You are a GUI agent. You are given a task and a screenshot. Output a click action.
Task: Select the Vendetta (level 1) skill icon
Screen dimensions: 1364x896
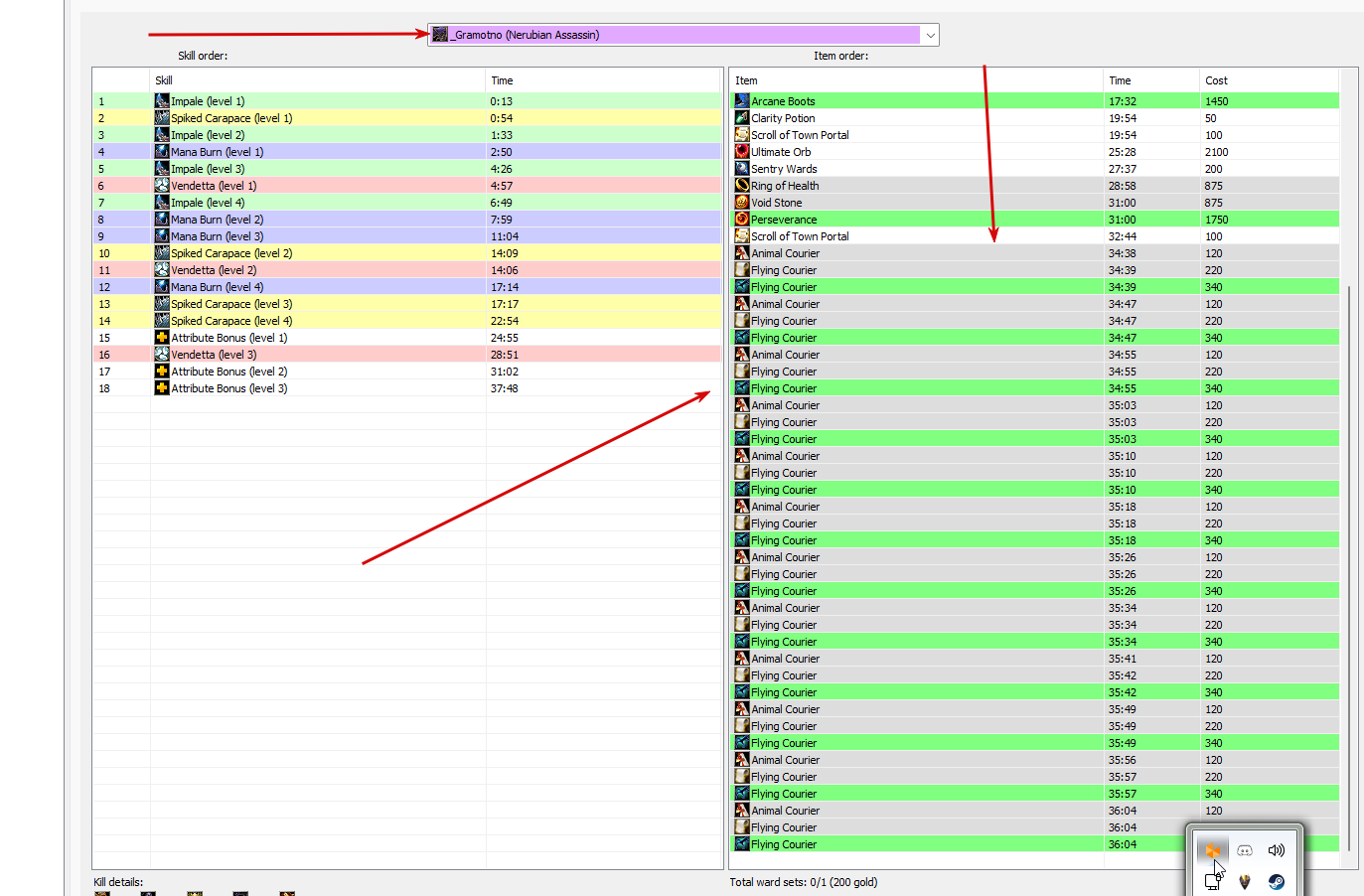coord(162,186)
